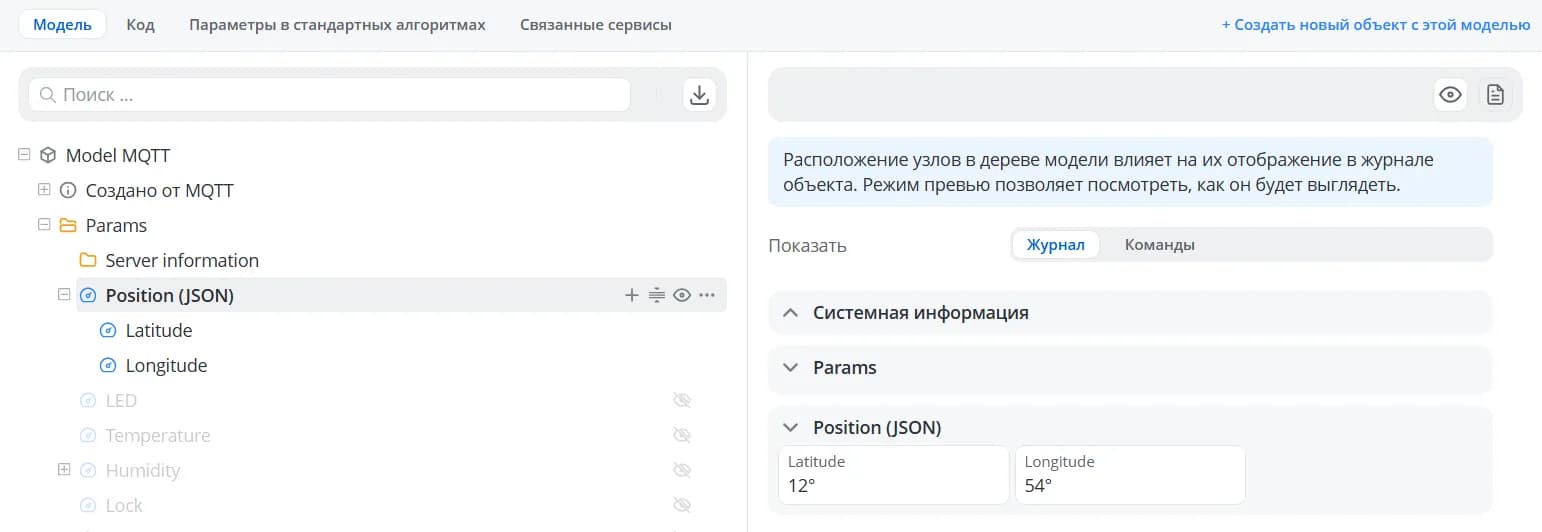
Task: Click the lines icon on Position (JSON) row
Action: (x=657, y=295)
